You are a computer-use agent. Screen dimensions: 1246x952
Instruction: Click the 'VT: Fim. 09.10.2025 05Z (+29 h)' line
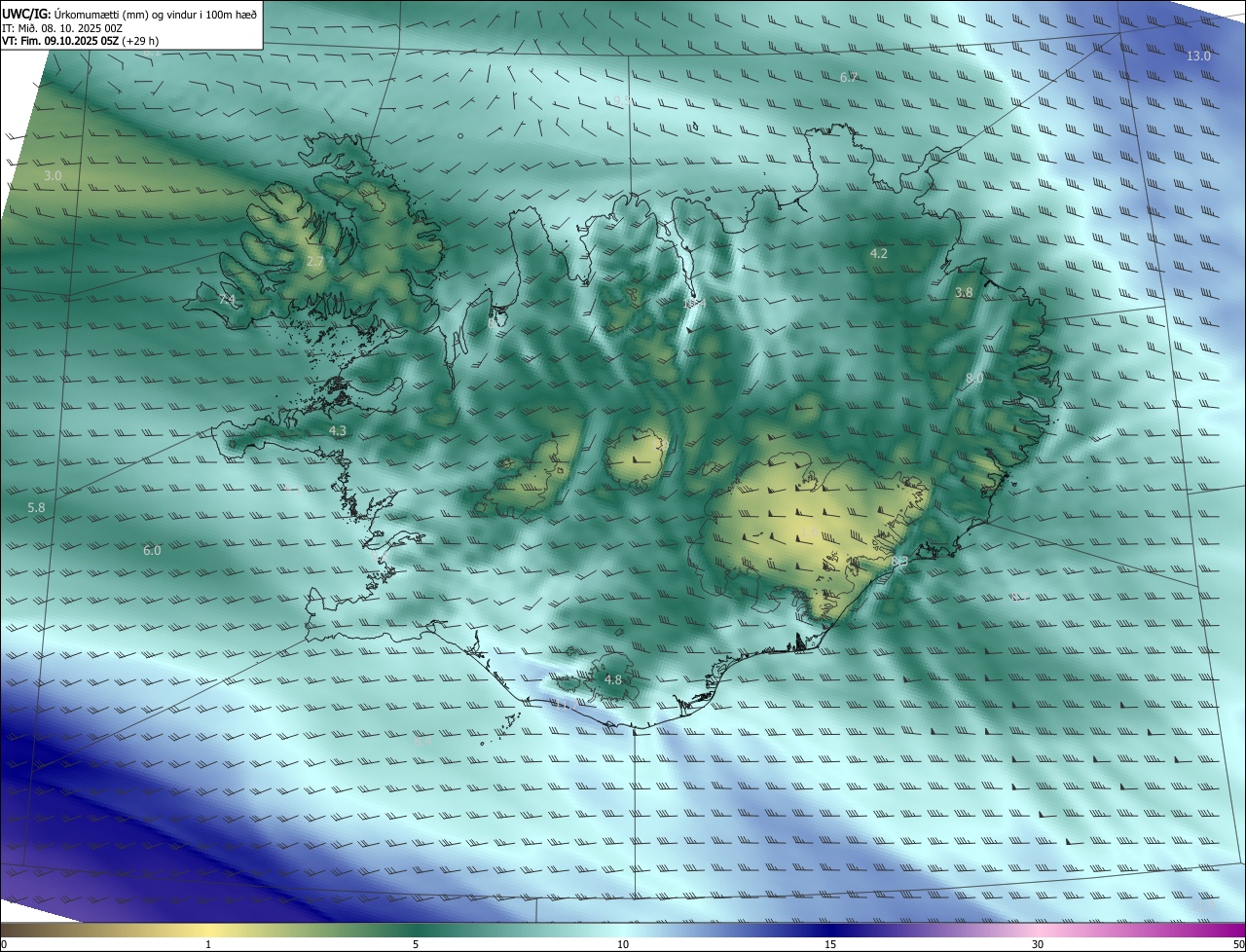pyautogui.click(x=80, y=42)
